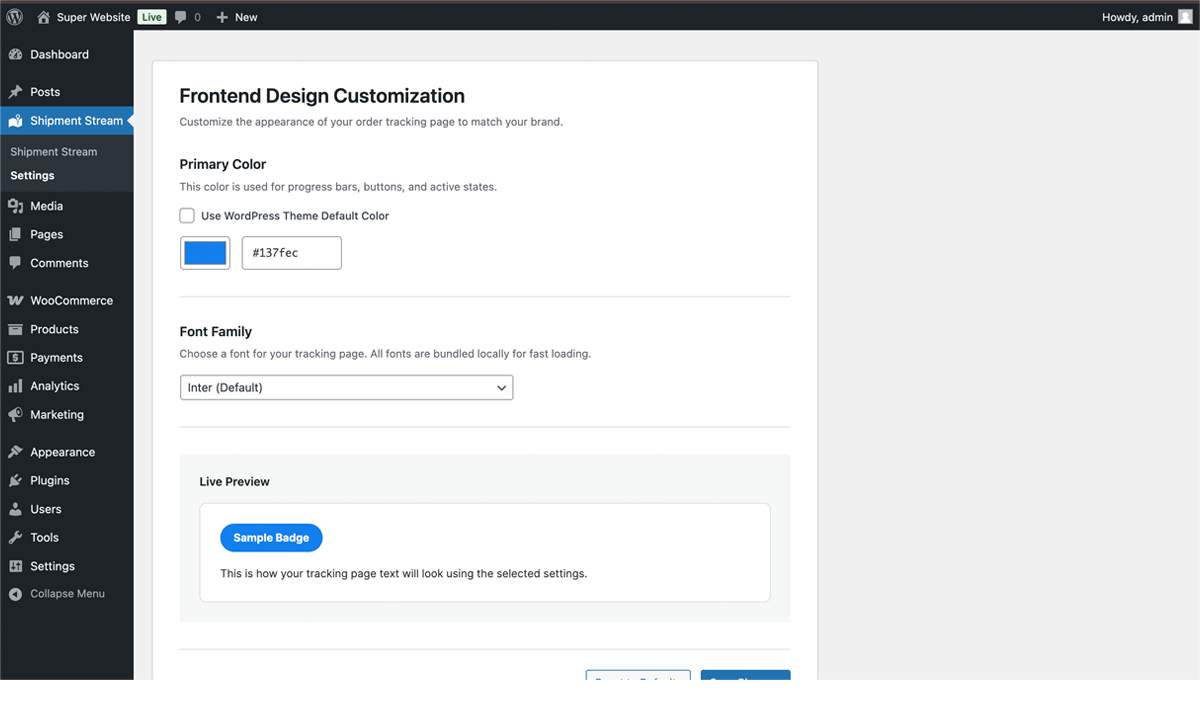The height and width of the screenshot is (720, 1200).
Task: Click the Reset to Defaults button
Action: coord(637,678)
